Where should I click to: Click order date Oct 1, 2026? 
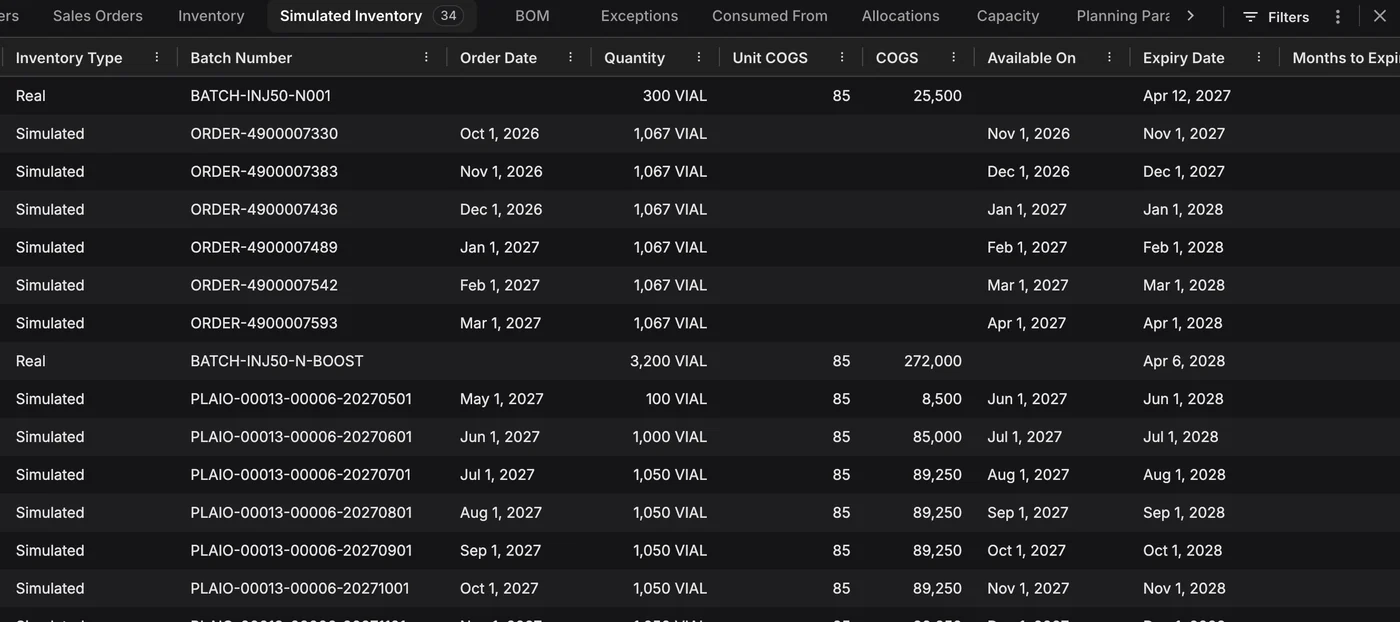point(499,134)
